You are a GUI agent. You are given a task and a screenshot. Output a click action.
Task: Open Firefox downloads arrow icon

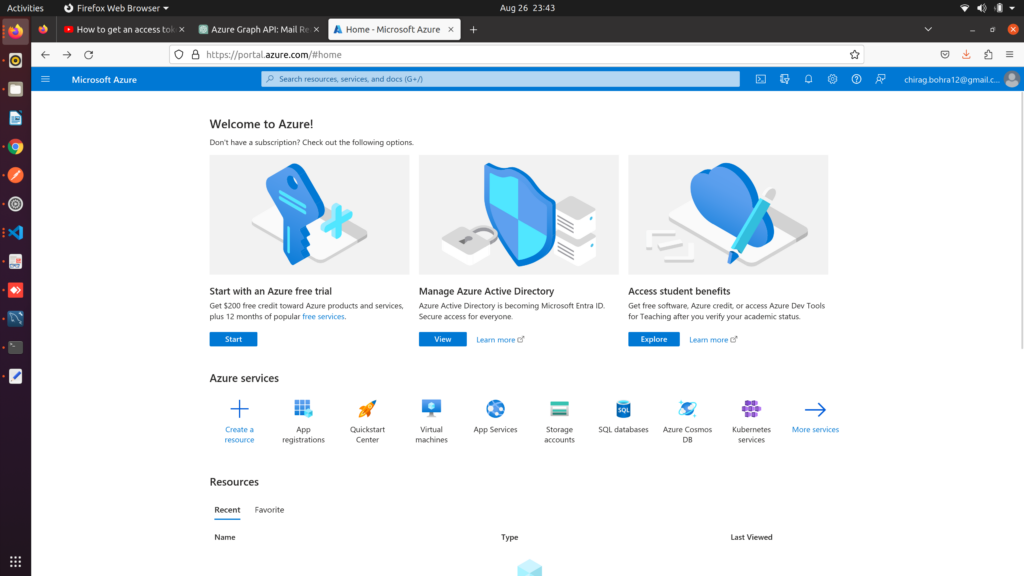click(x=967, y=55)
